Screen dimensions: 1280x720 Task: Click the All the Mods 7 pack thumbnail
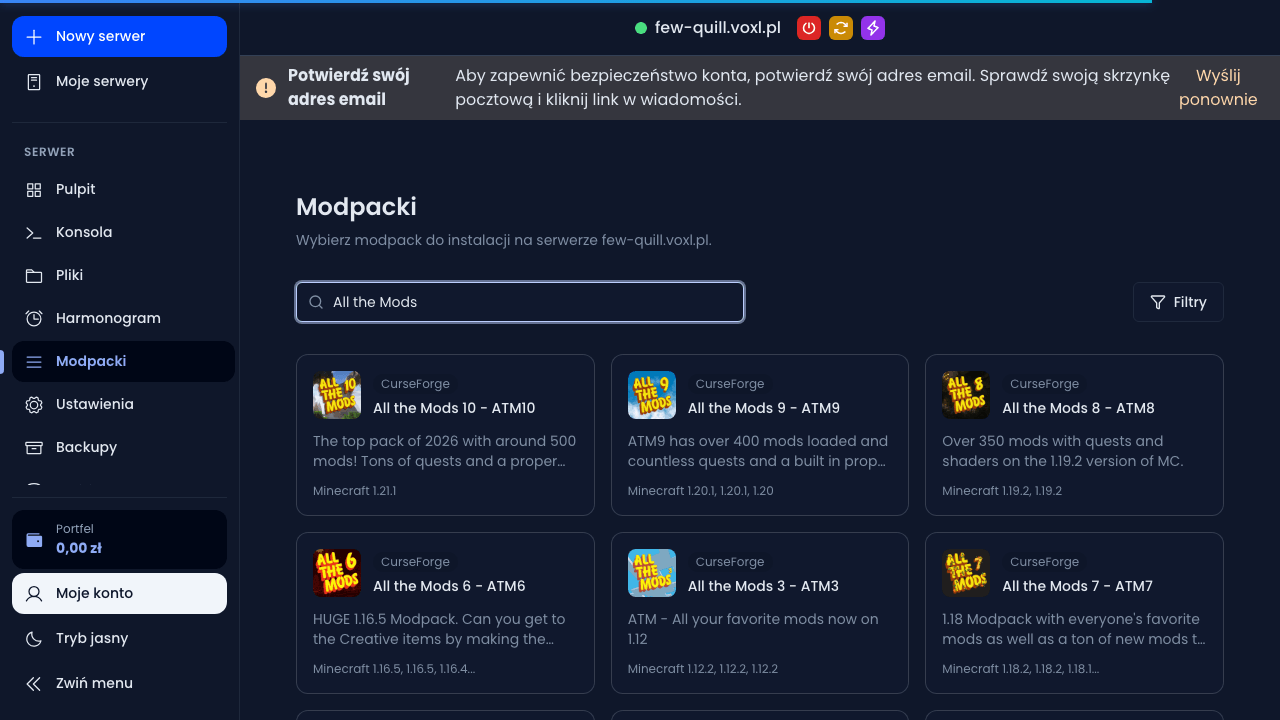click(966, 573)
